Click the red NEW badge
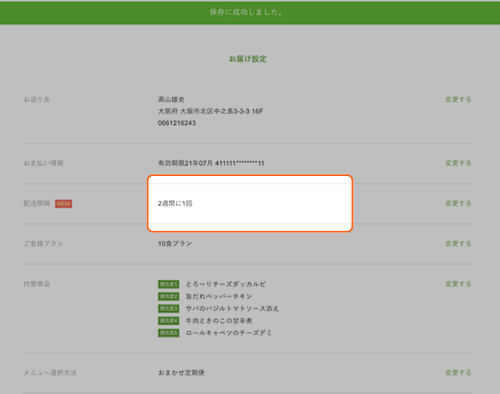500x394 pixels. (63, 204)
